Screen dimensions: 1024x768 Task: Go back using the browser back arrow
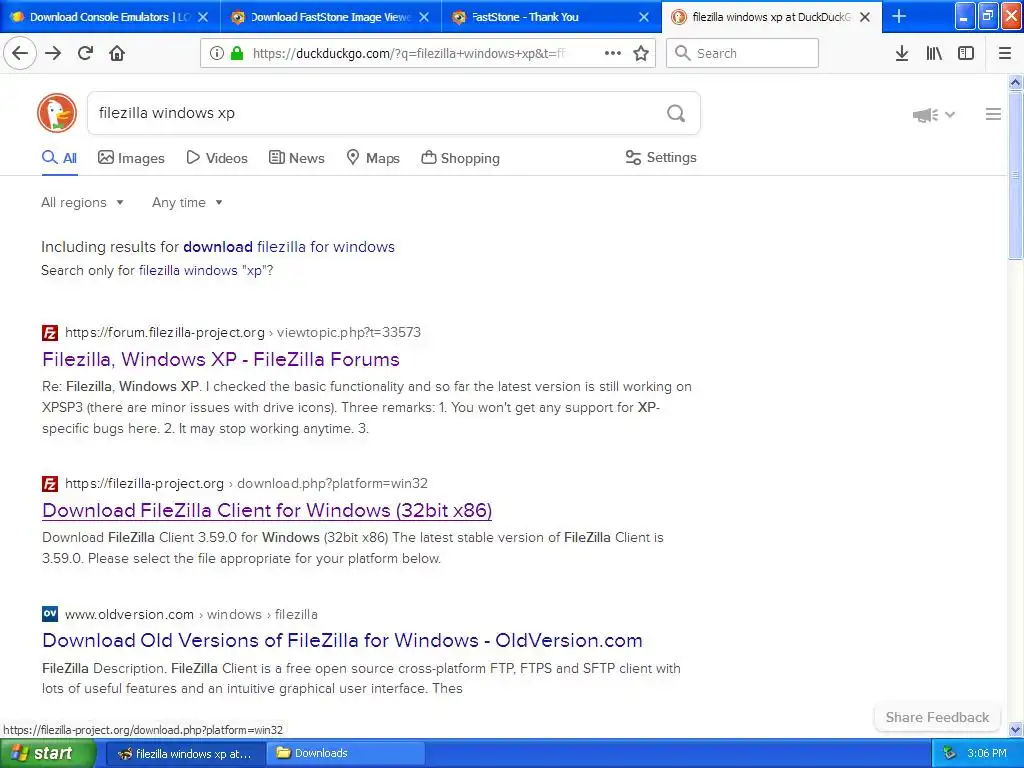pyautogui.click(x=20, y=53)
